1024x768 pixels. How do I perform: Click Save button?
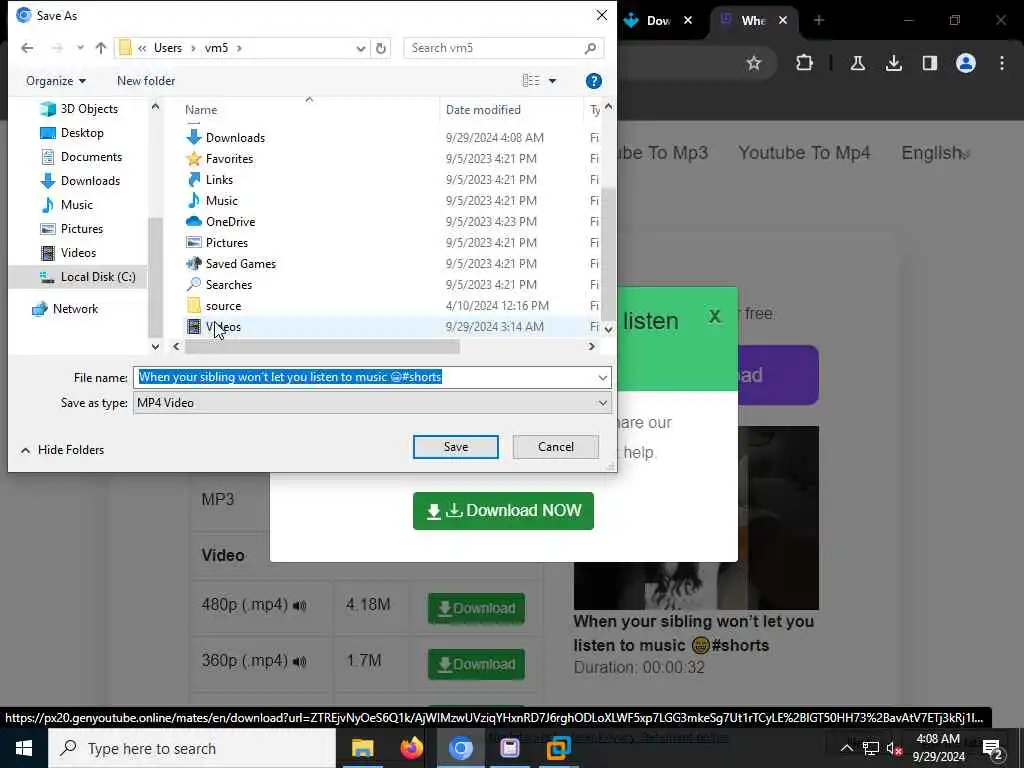click(456, 447)
